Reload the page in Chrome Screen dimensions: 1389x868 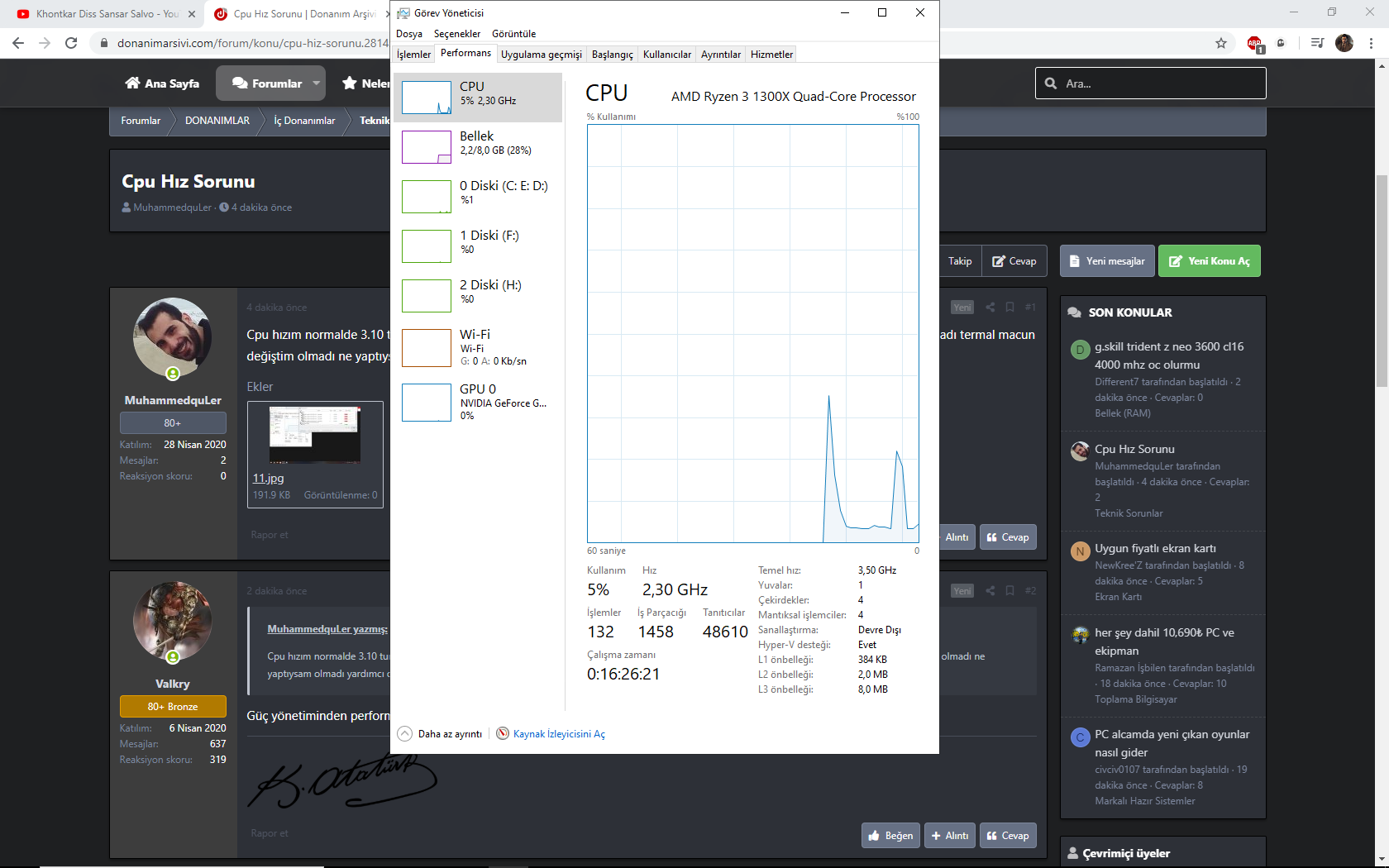[x=71, y=43]
